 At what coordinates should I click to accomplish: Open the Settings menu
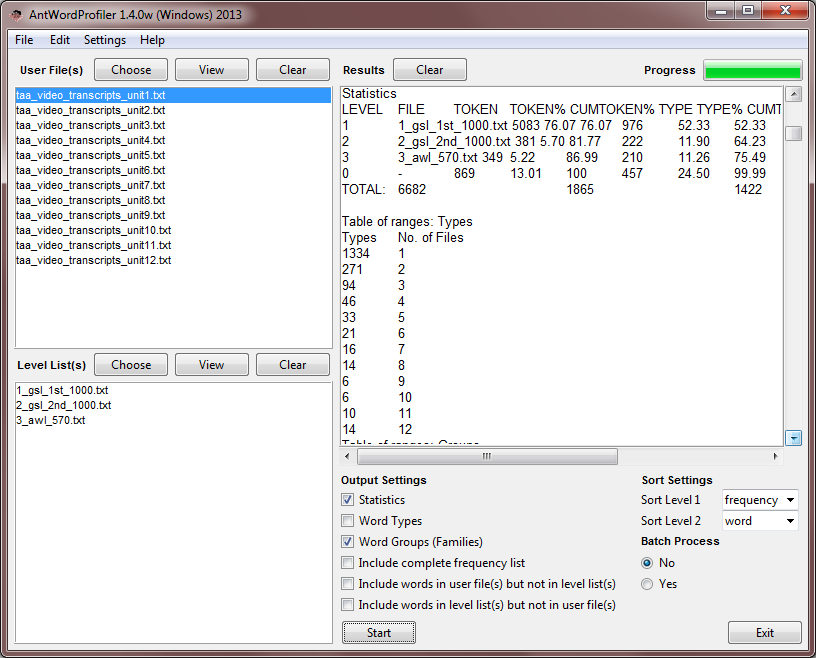tap(105, 40)
